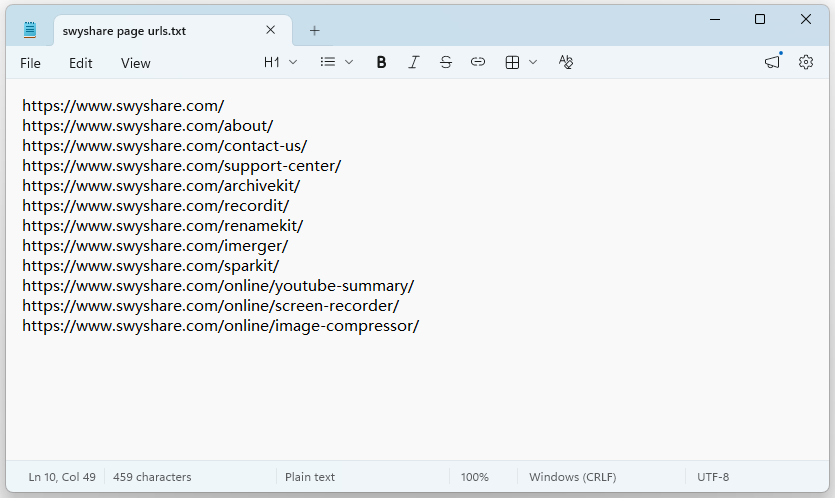Image resolution: width=835 pixels, height=498 pixels.
Task: Open the bulleted list icon
Action: click(x=328, y=62)
